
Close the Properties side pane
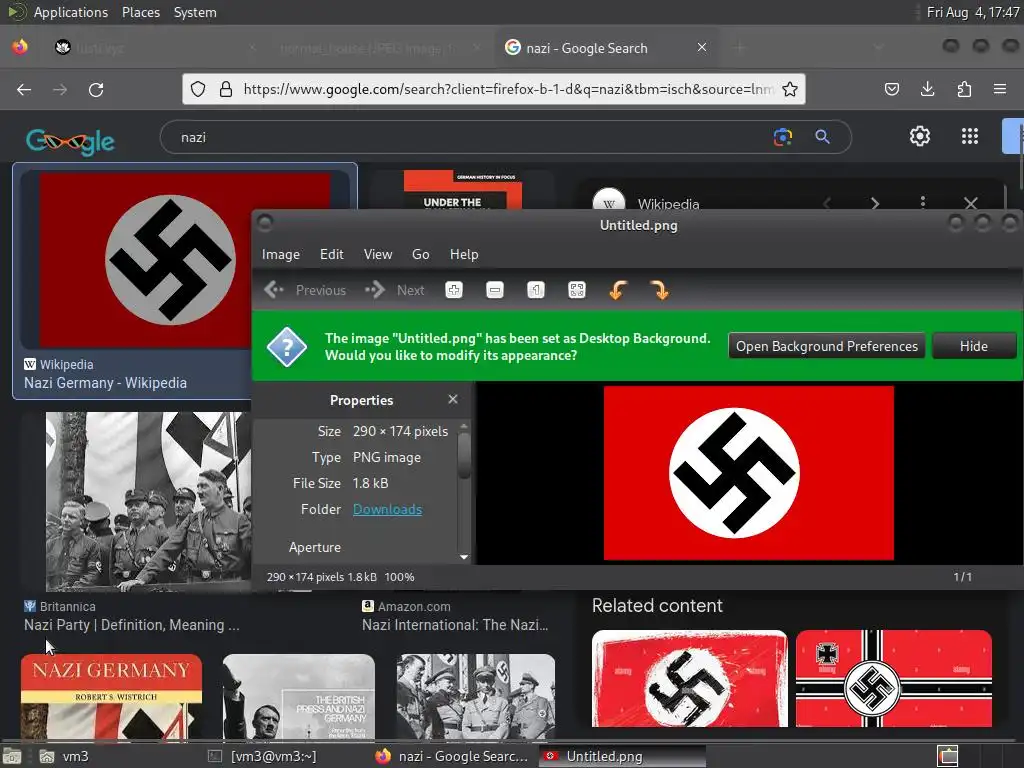pyautogui.click(x=453, y=399)
